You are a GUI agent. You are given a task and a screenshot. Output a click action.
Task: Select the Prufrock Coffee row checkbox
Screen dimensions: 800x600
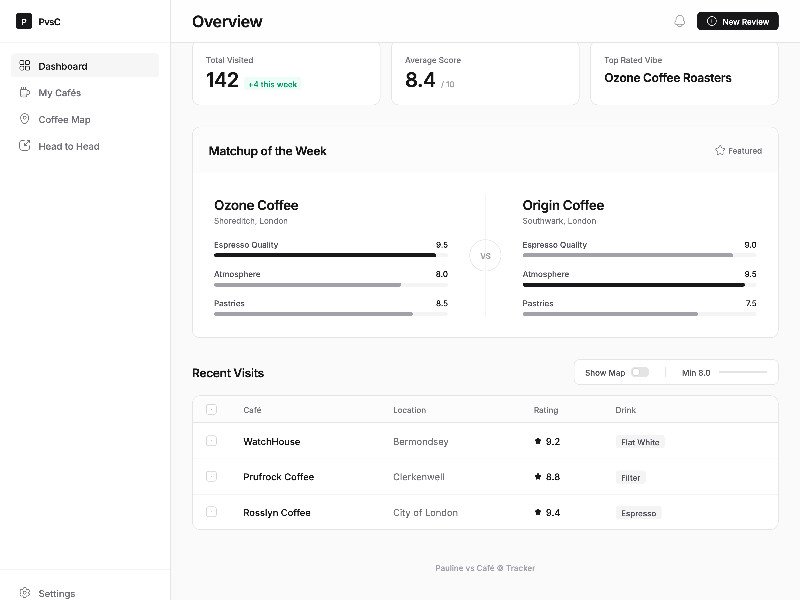click(x=211, y=477)
